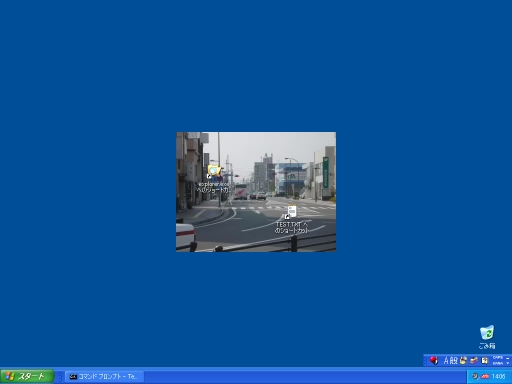Select the Recycle Bin desktop icon
Image resolution: width=512 pixels, height=384 pixels.
(x=487, y=337)
